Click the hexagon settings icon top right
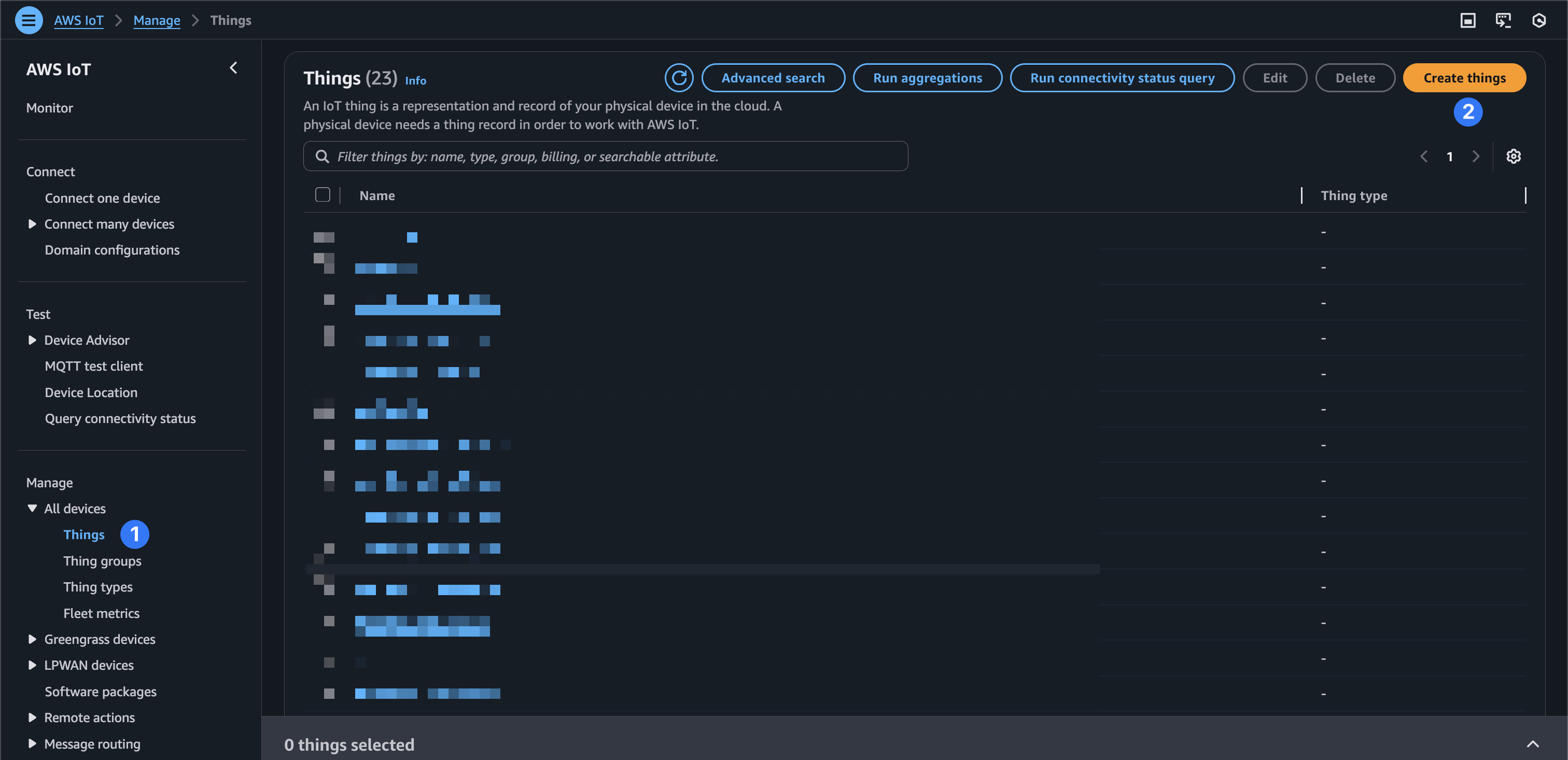 tap(1539, 20)
